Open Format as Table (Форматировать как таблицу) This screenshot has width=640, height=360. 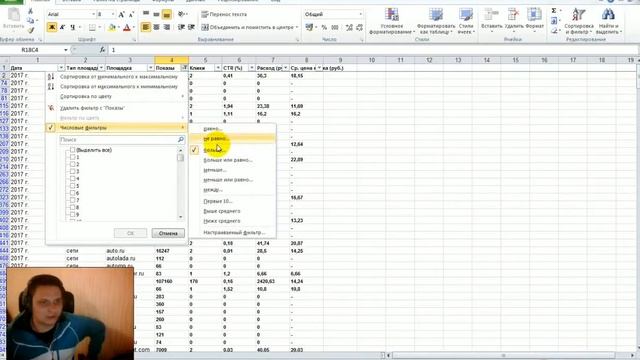(x=436, y=21)
